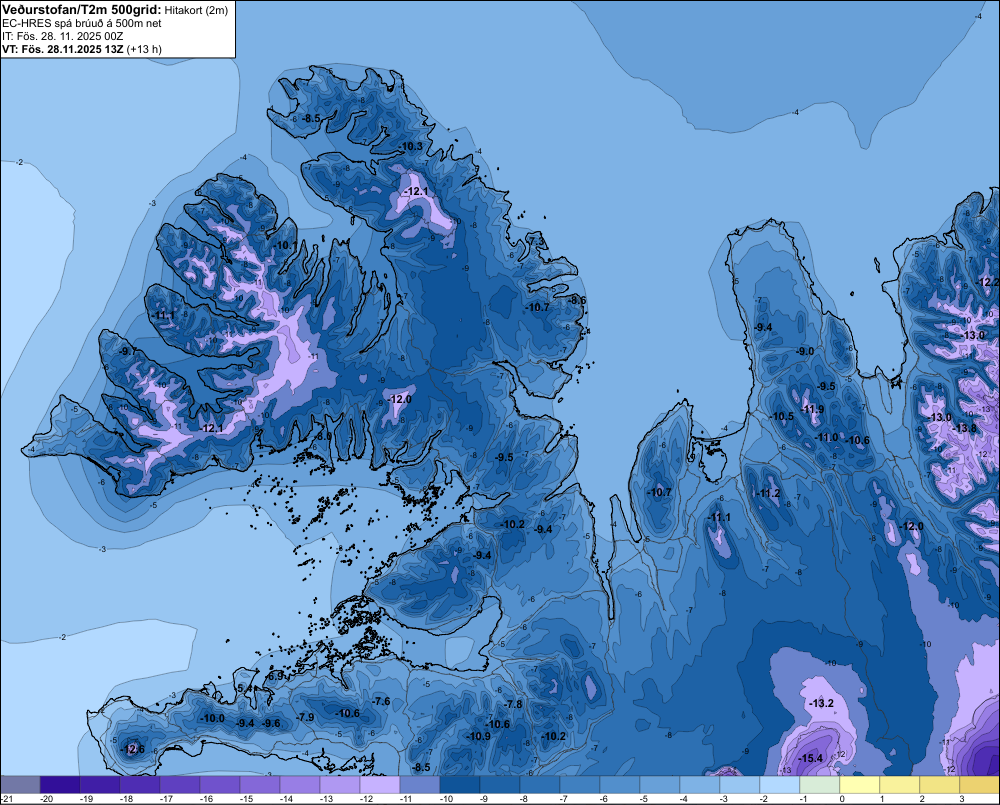Screen dimensions: 1000x805
Task: Click the -13.8 temperature value
Action: tap(964, 429)
